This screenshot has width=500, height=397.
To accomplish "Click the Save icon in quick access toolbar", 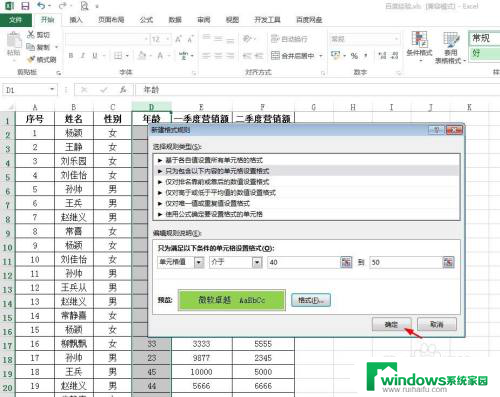I will pos(25,6).
